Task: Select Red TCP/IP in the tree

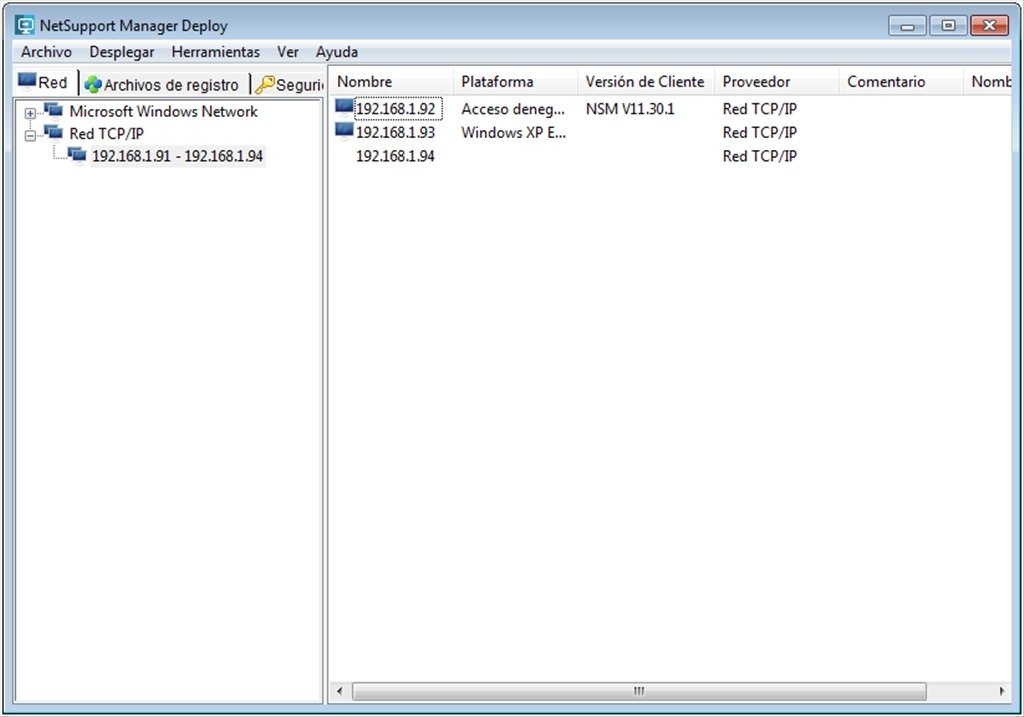Action: [x=106, y=134]
